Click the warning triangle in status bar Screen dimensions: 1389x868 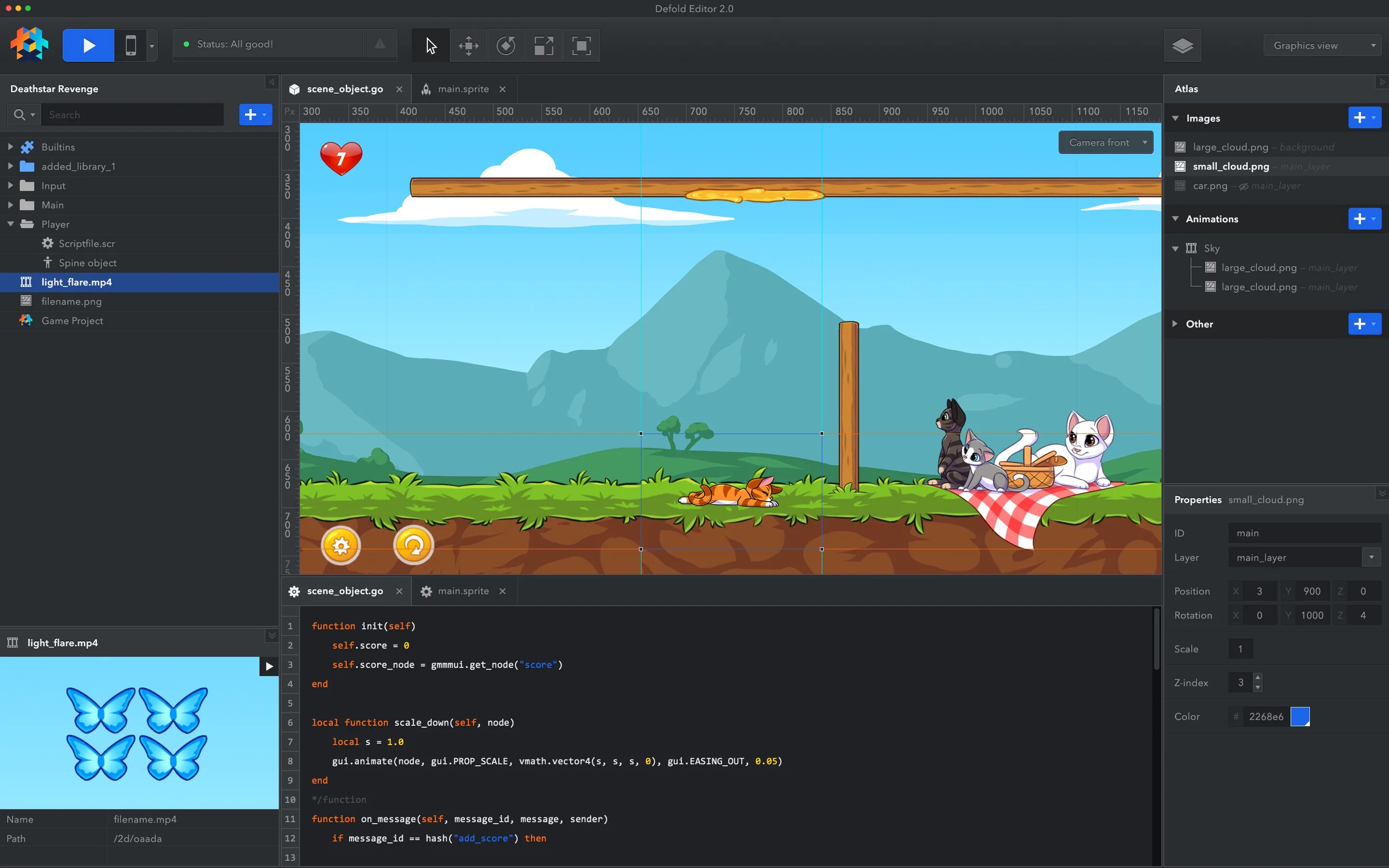coord(380,44)
